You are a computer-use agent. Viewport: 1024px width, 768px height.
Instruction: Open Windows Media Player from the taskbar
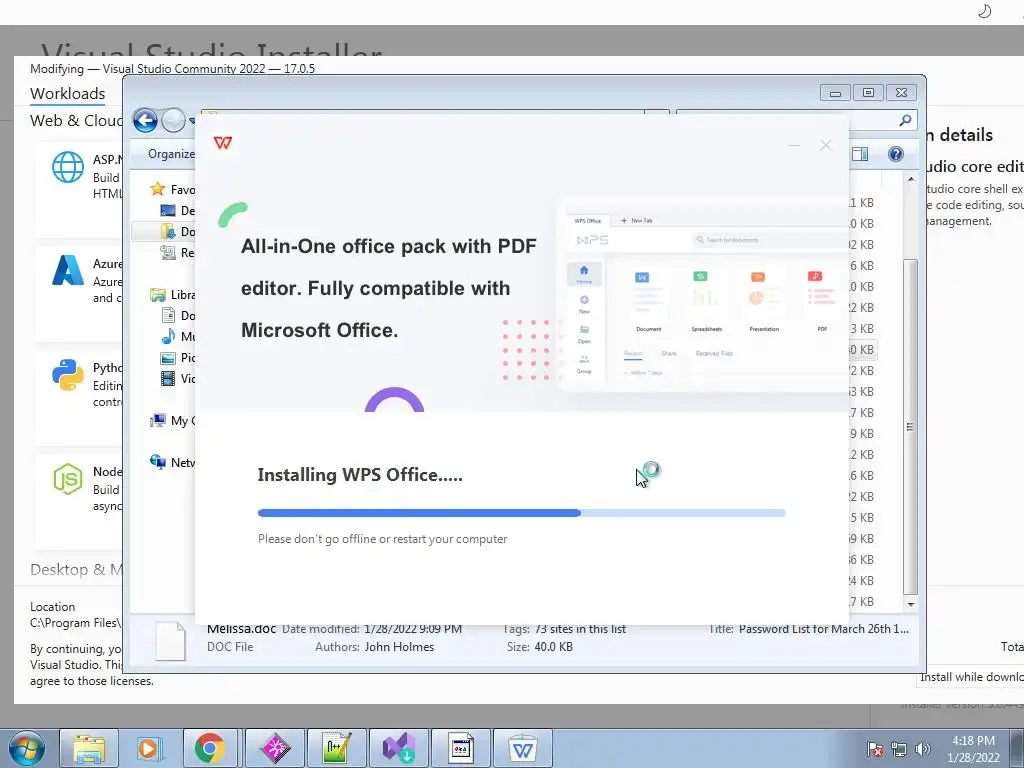click(x=148, y=748)
